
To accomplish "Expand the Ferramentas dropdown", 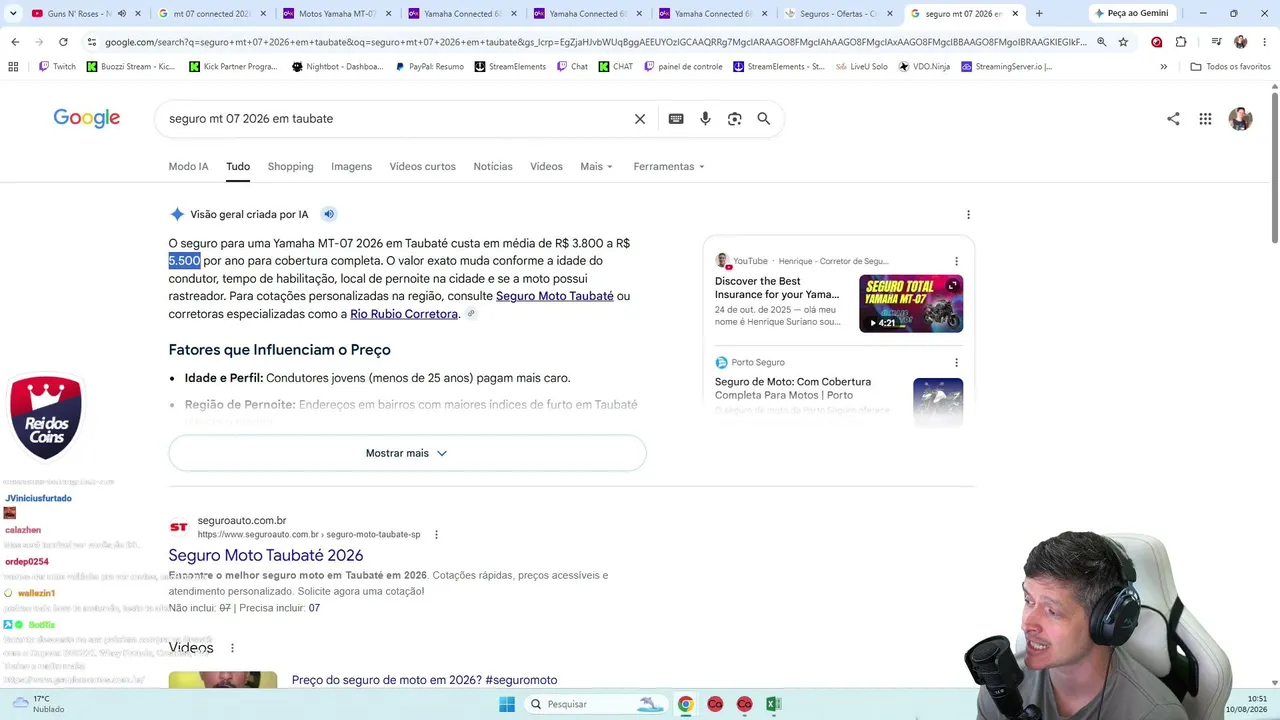I will coord(668,167).
